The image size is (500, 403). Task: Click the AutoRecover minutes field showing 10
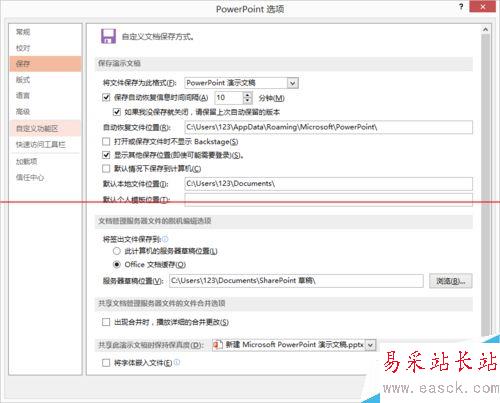229,98
